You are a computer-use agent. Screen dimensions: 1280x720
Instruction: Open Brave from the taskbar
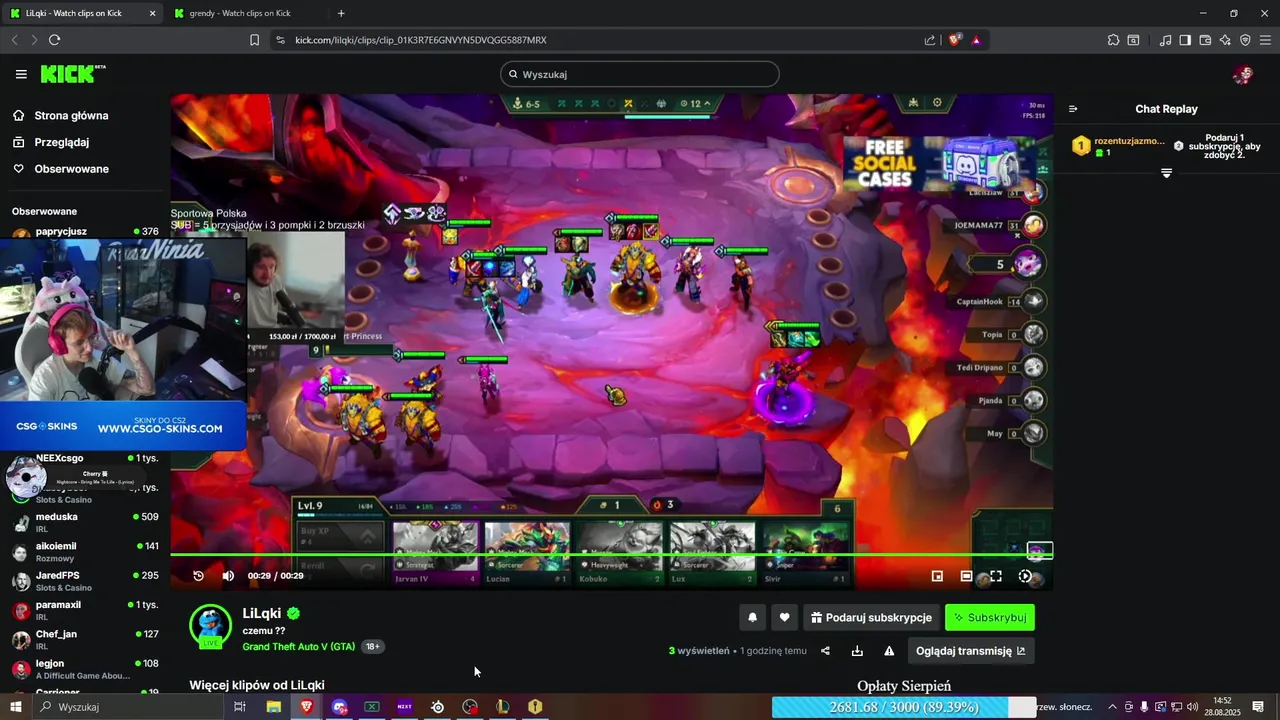point(306,707)
